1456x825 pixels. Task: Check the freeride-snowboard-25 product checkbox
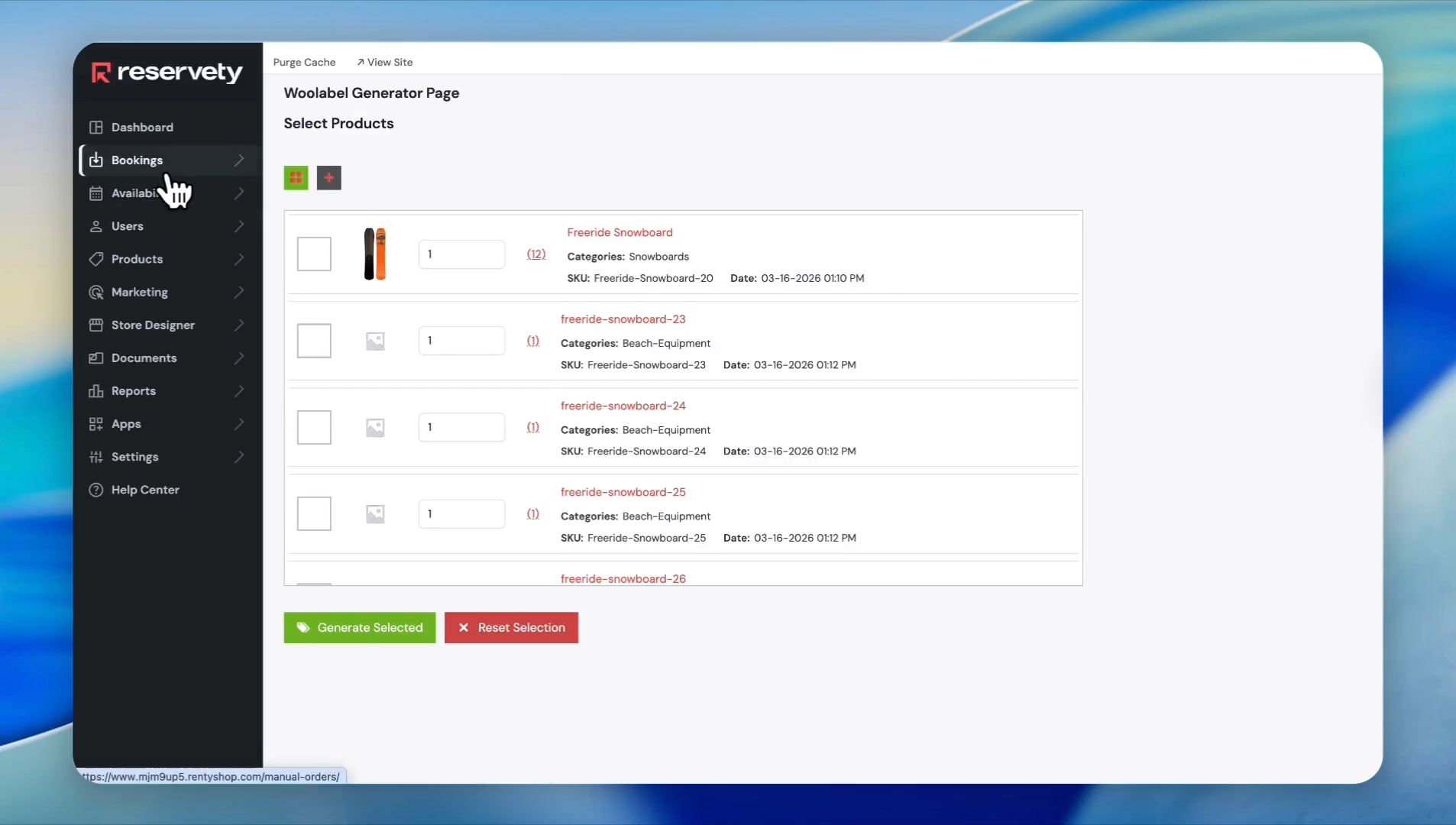tap(314, 514)
